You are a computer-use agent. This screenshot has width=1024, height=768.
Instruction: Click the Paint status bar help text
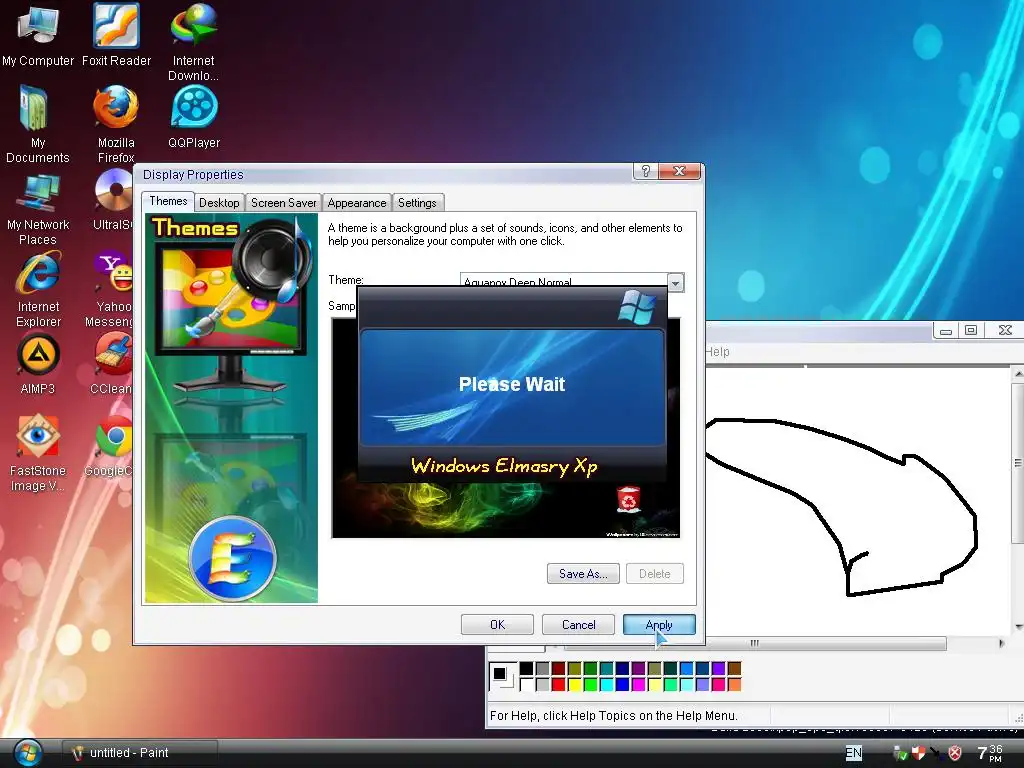(613, 716)
